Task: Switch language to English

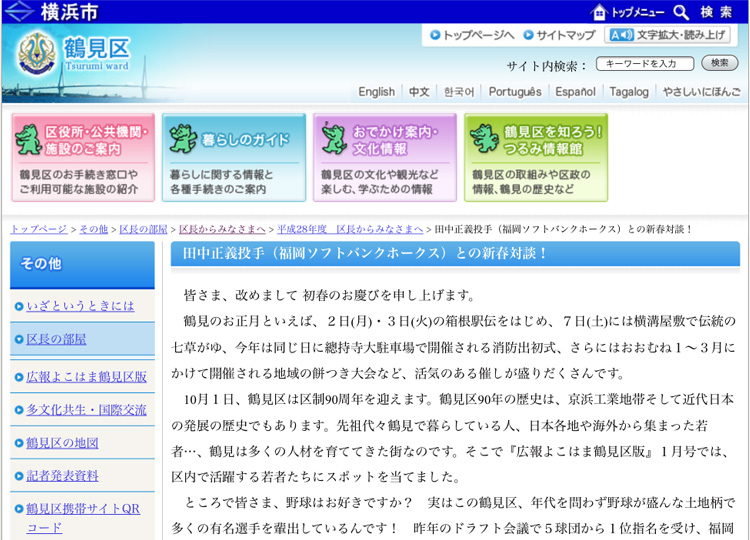Action: click(x=376, y=92)
